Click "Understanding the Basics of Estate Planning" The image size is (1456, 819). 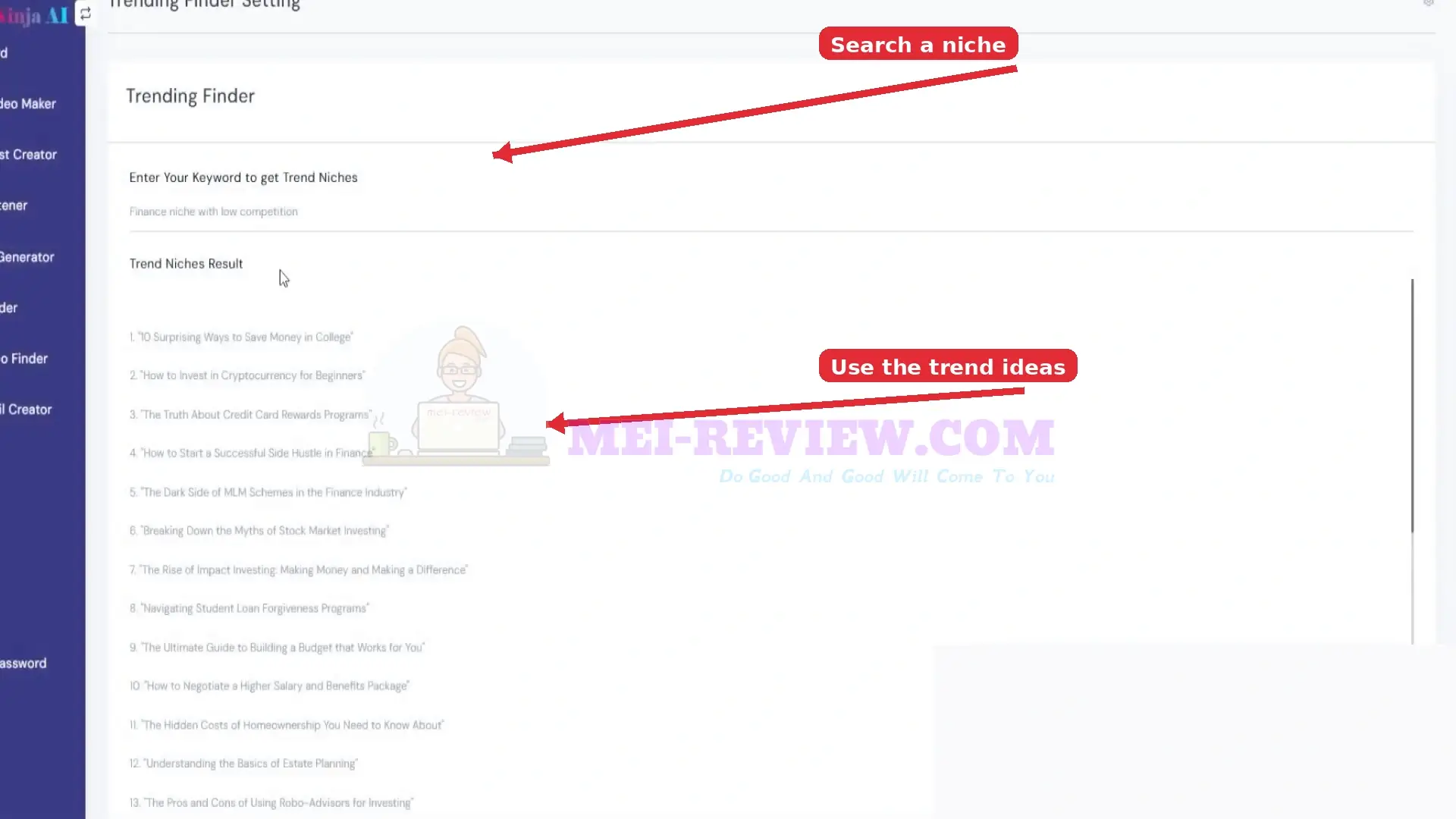(243, 764)
